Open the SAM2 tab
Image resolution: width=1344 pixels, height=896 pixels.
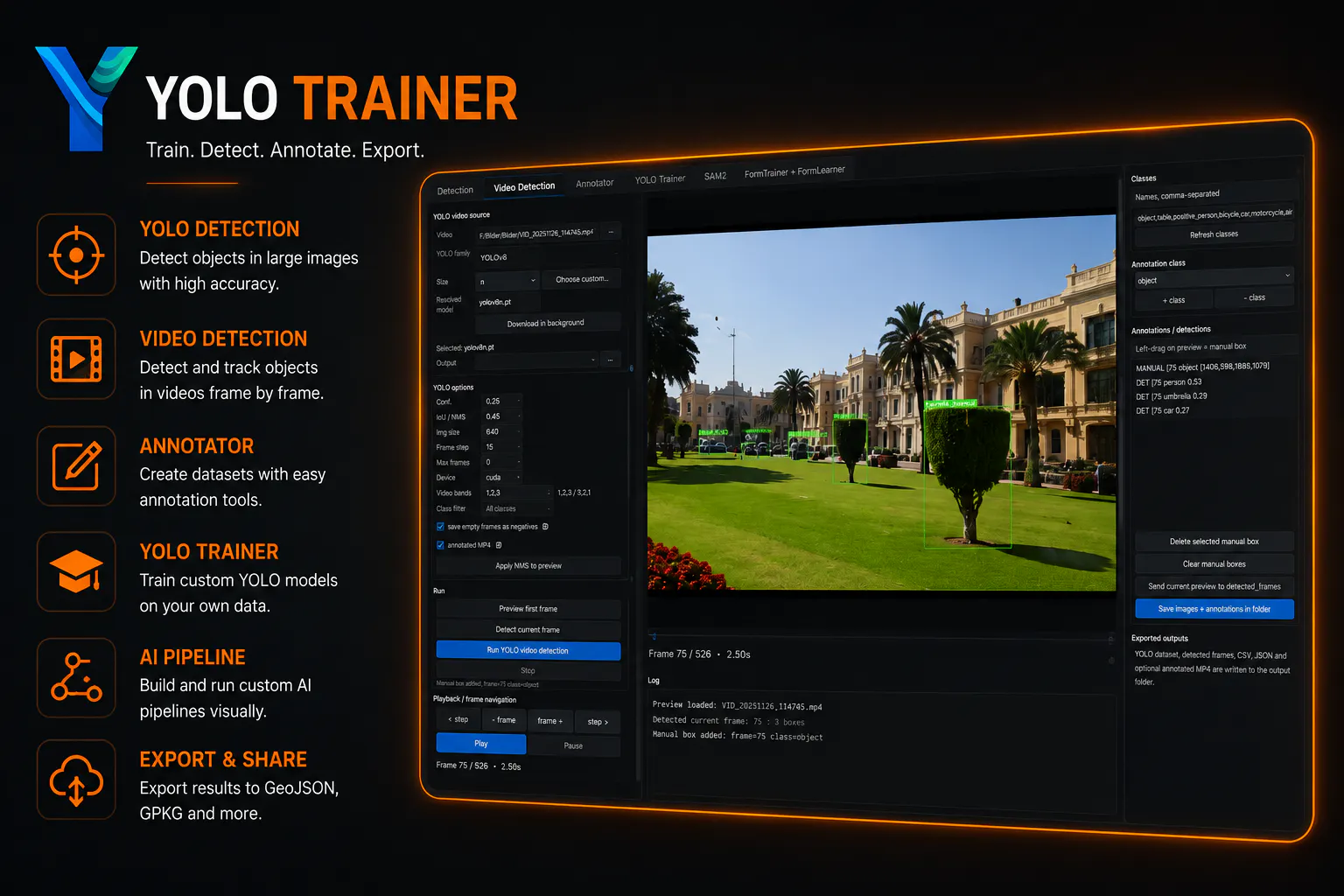[x=715, y=176]
